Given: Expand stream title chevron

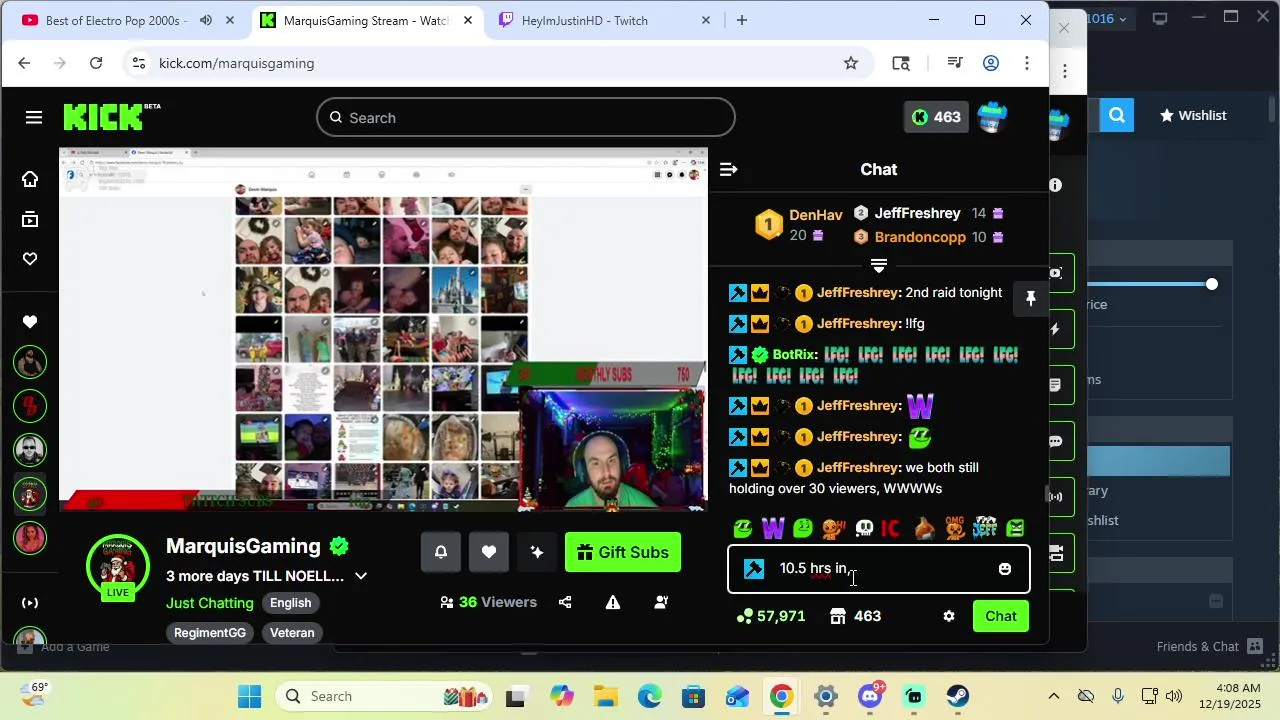Looking at the screenshot, I should coord(361,576).
